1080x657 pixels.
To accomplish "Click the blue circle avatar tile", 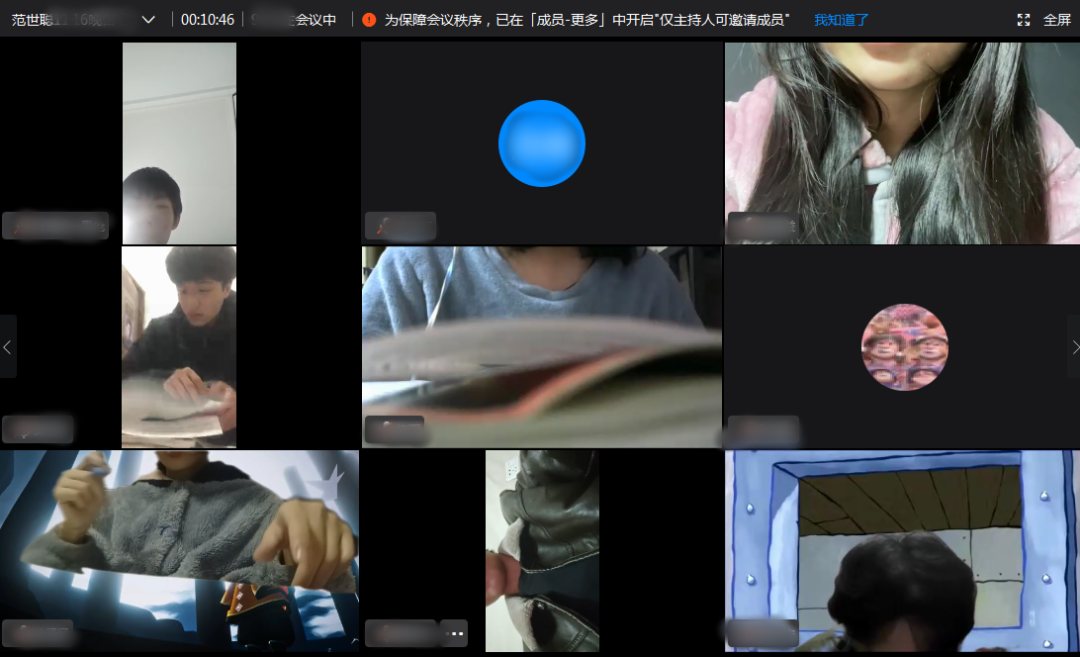I will tap(541, 143).
